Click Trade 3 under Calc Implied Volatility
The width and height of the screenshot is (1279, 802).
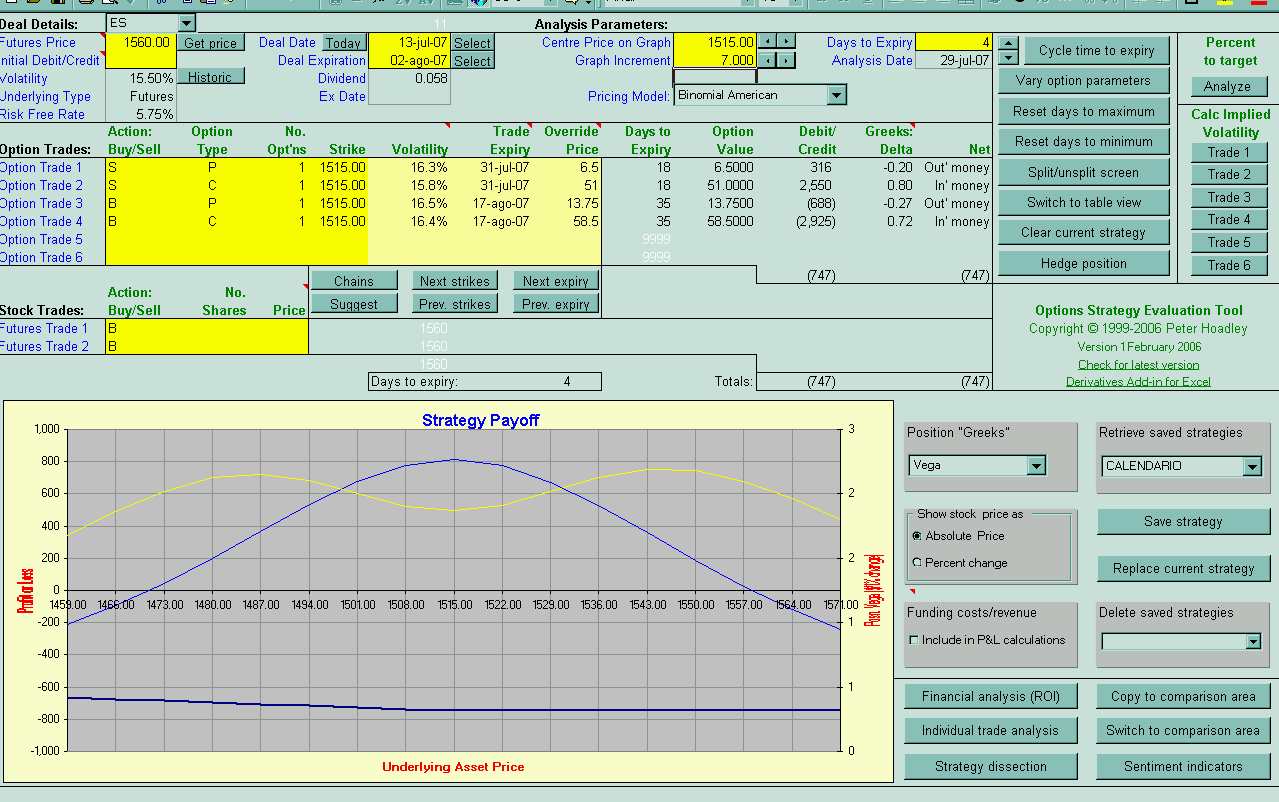coord(1228,197)
